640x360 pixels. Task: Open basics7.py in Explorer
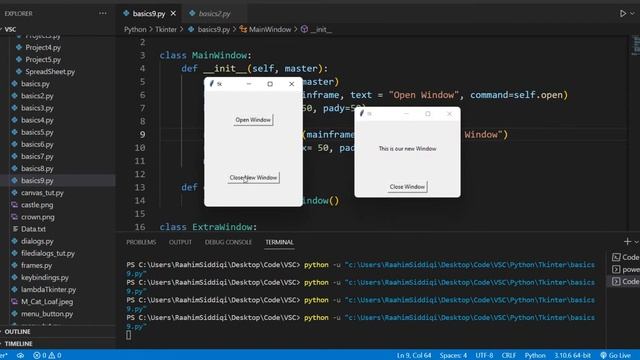pos(37,156)
